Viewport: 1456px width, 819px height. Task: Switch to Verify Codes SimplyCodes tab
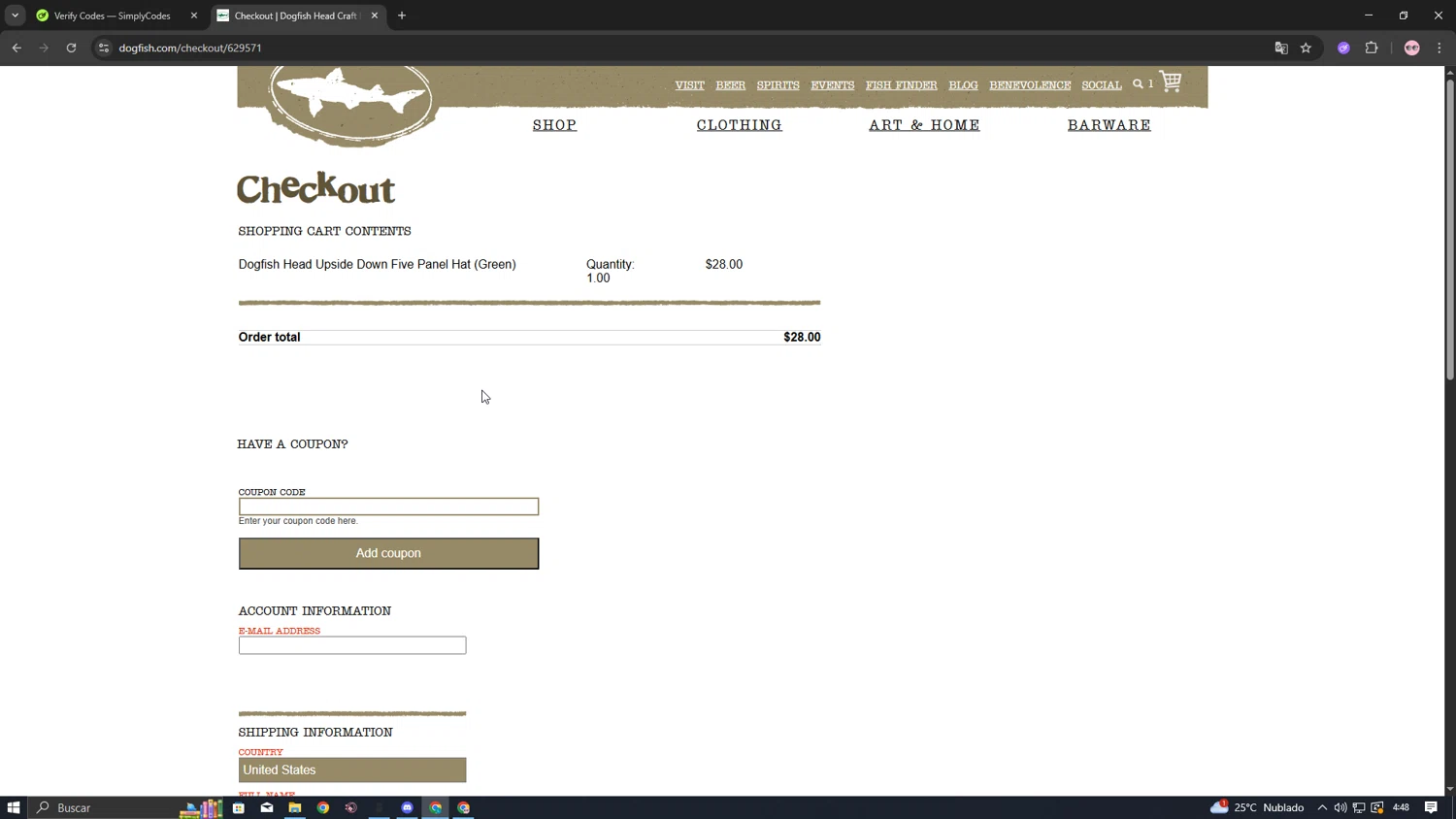coord(115,16)
